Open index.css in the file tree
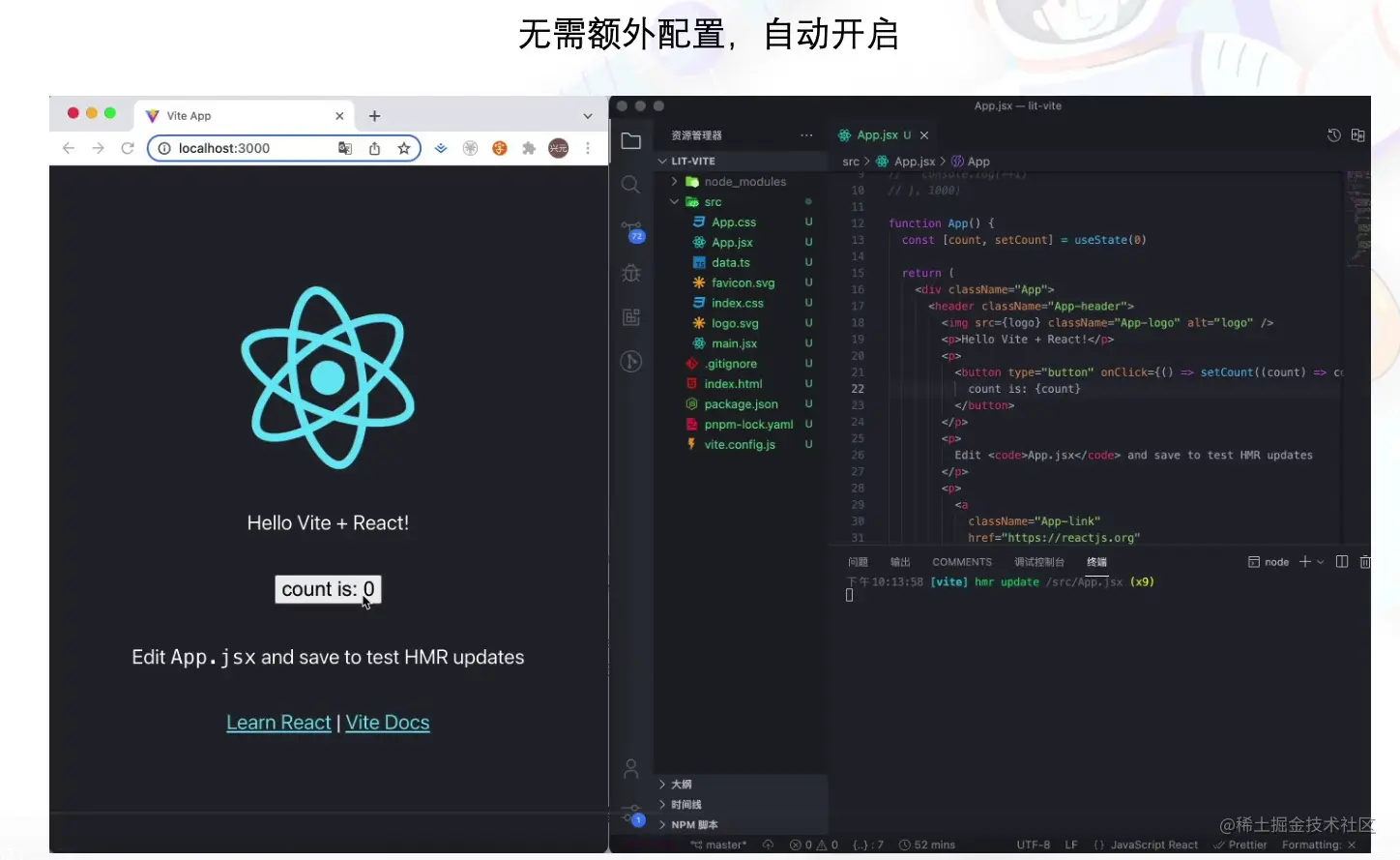The image size is (1400, 860). click(x=738, y=304)
